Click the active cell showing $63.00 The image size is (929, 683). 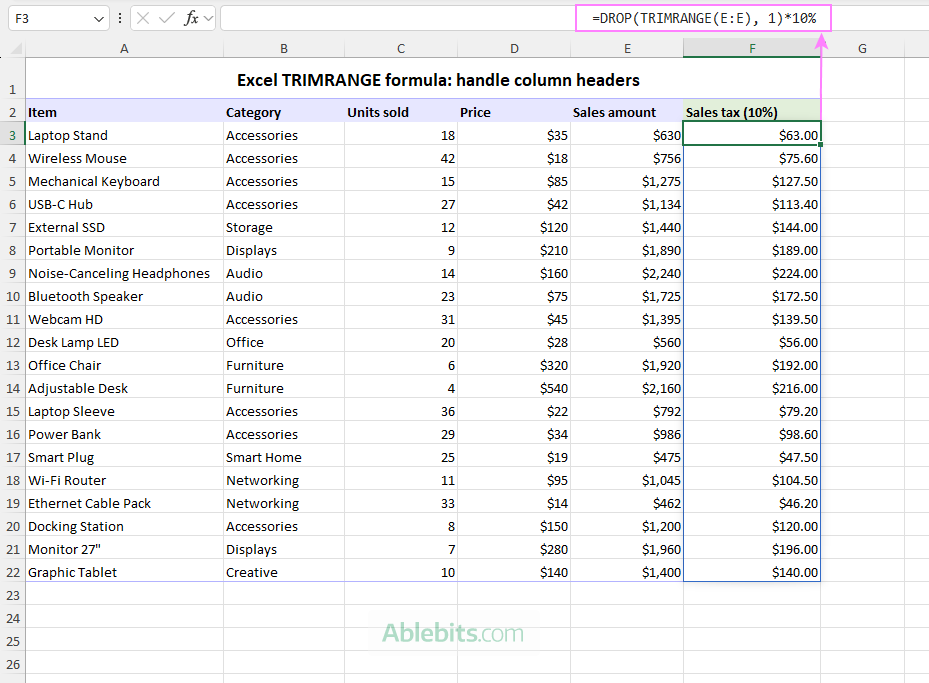point(751,135)
